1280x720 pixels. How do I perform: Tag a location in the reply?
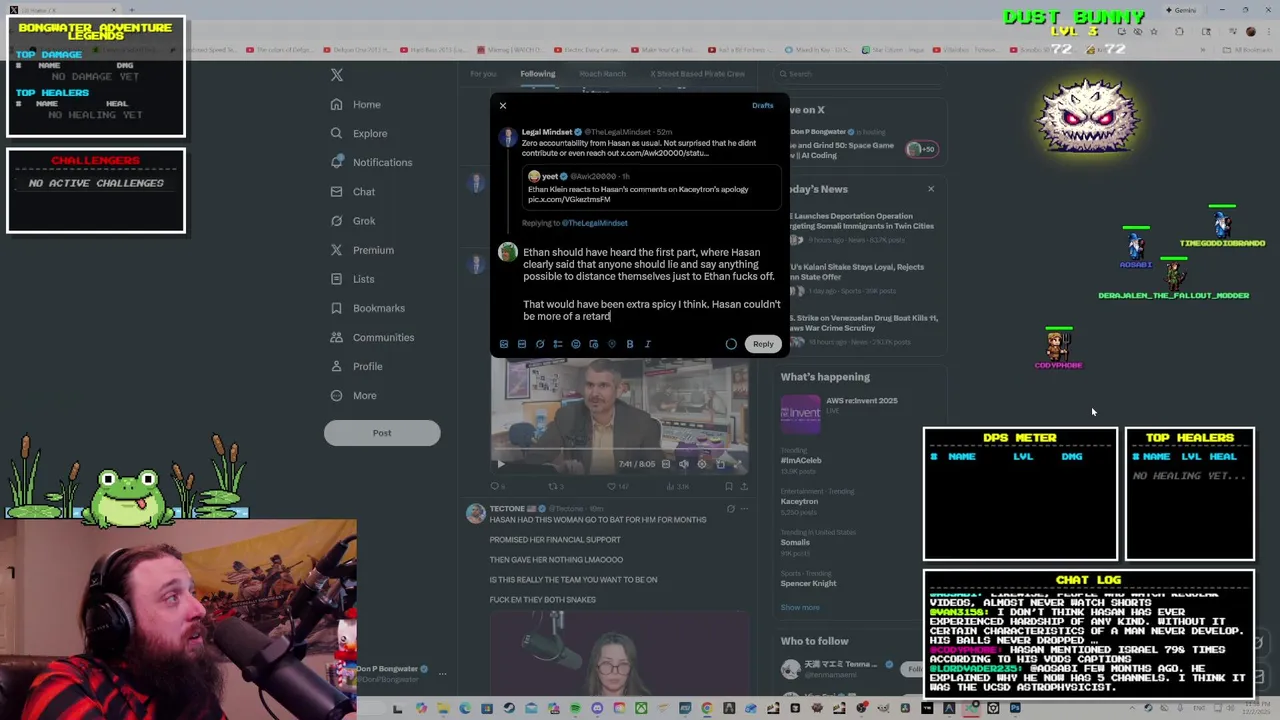[x=612, y=344]
